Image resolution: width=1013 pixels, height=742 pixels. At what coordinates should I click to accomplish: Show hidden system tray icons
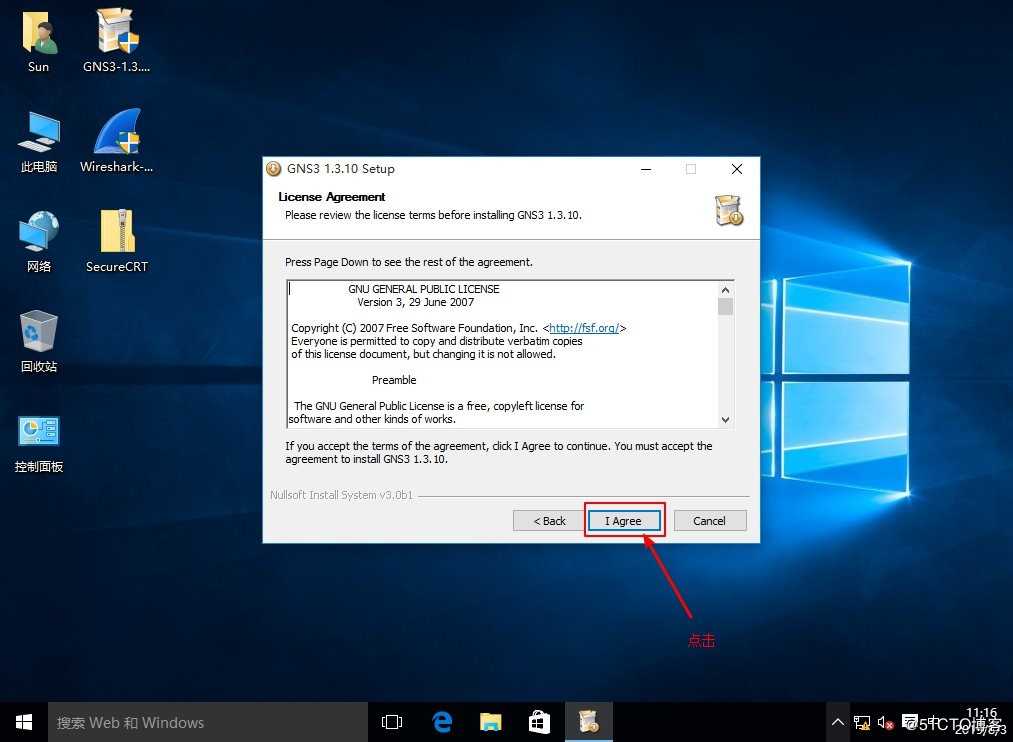(838, 722)
